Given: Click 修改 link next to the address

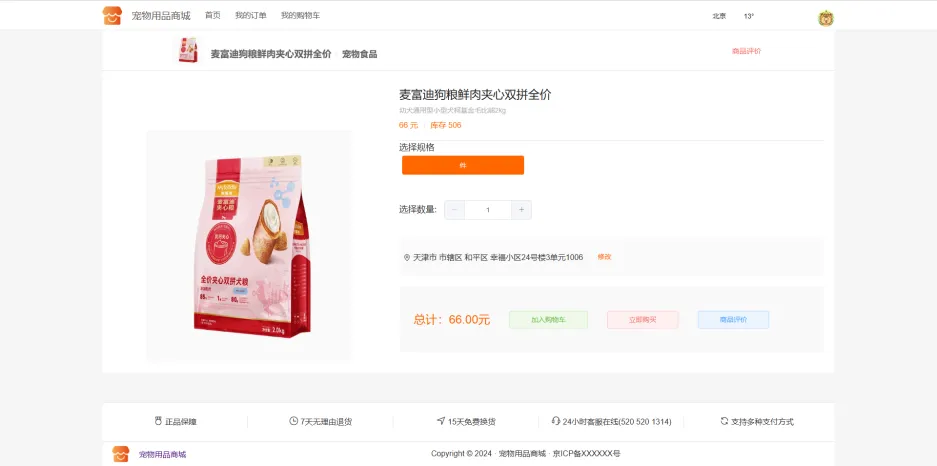Looking at the screenshot, I should click(x=604, y=257).
